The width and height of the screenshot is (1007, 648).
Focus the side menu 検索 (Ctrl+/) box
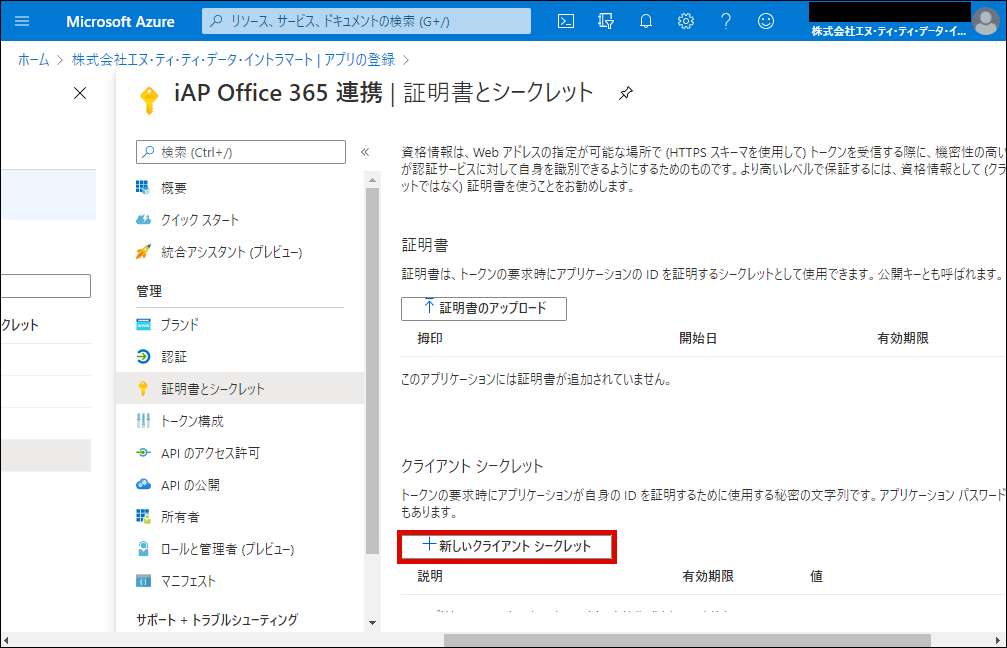tap(241, 152)
